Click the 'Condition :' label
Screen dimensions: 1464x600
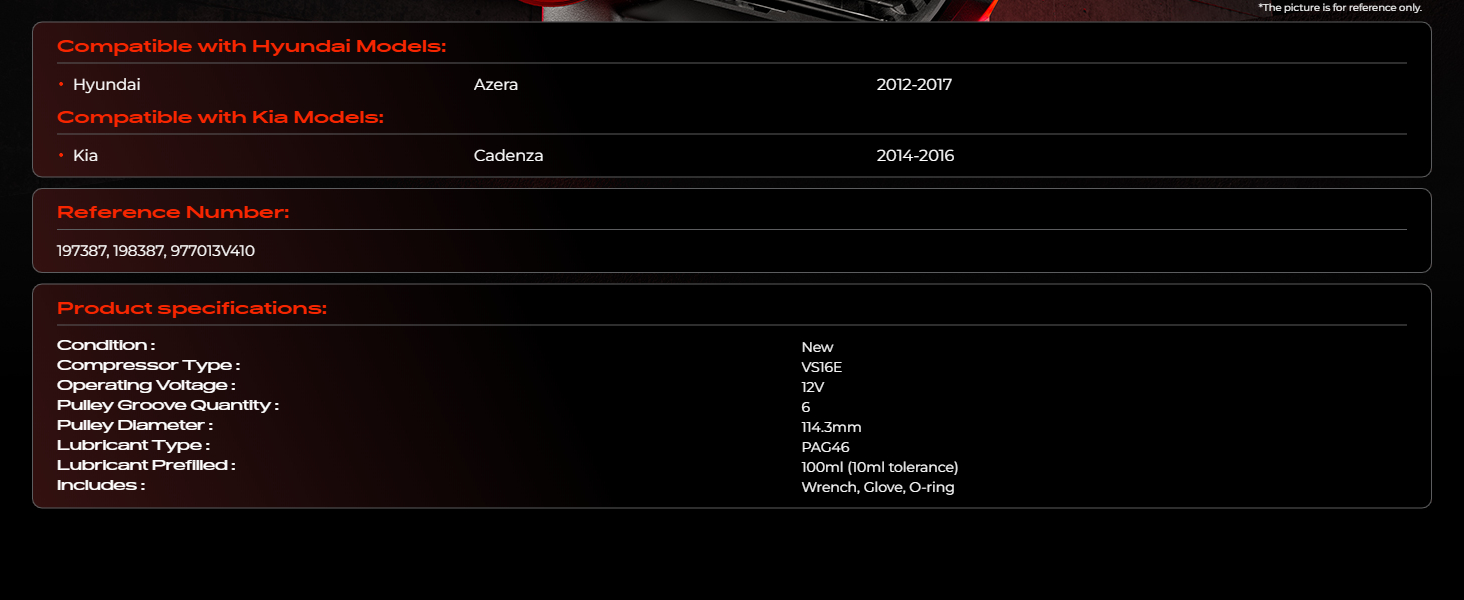[106, 345]
